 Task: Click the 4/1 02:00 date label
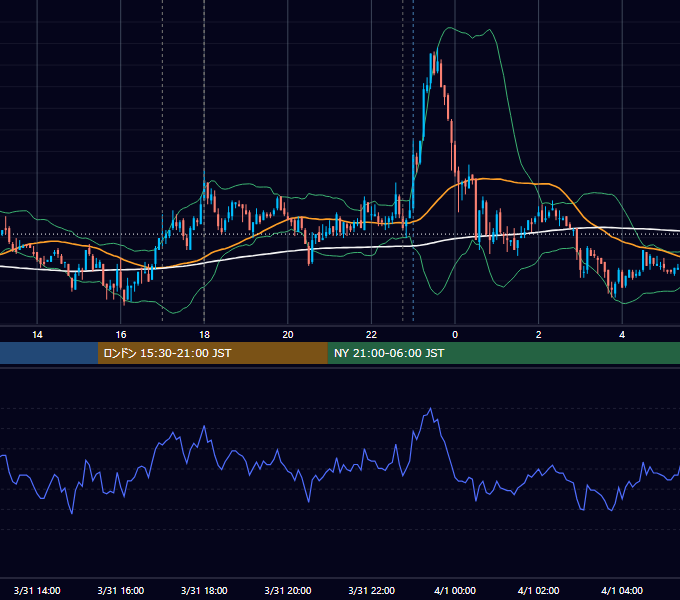coord(539,590)
